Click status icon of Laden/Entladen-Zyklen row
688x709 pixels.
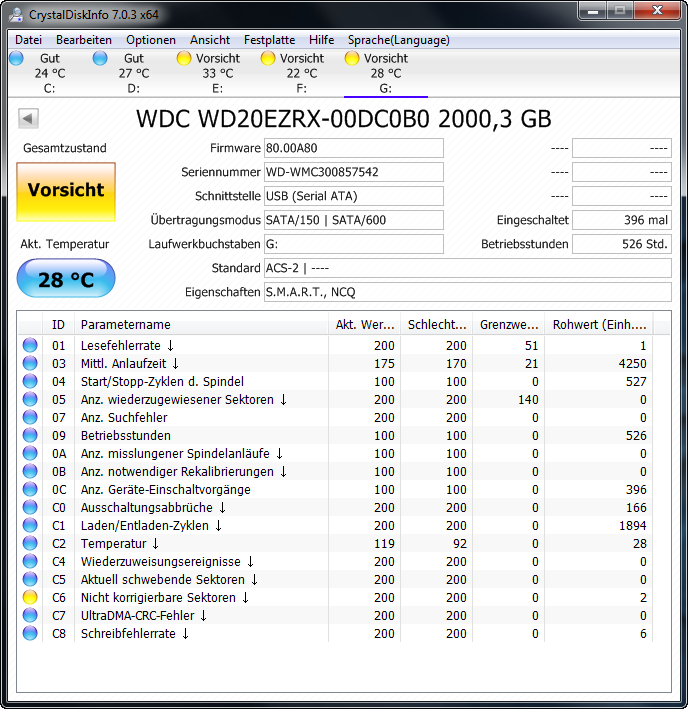(30, 525)
